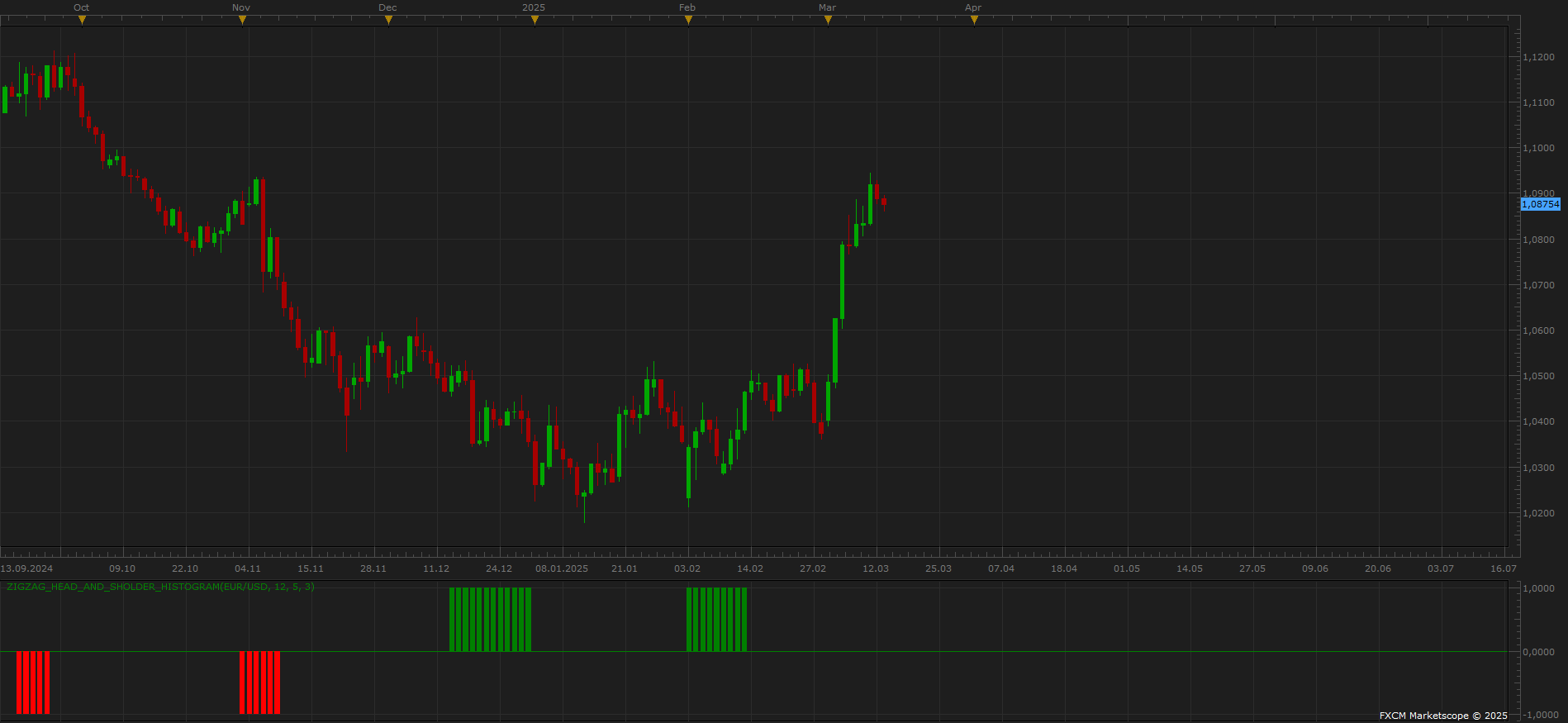1568x723 pixels.
Task: Click the 12.03 date label
Action: click(x=876, y=568)
